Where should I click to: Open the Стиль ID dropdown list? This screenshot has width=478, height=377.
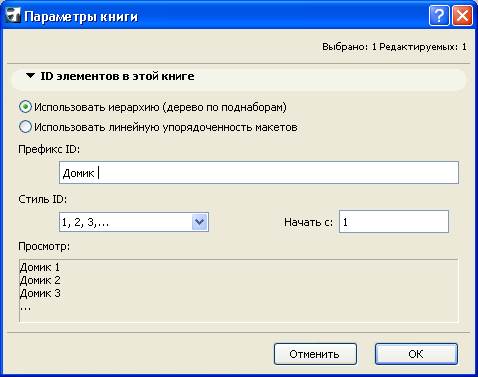pos(199,222)
